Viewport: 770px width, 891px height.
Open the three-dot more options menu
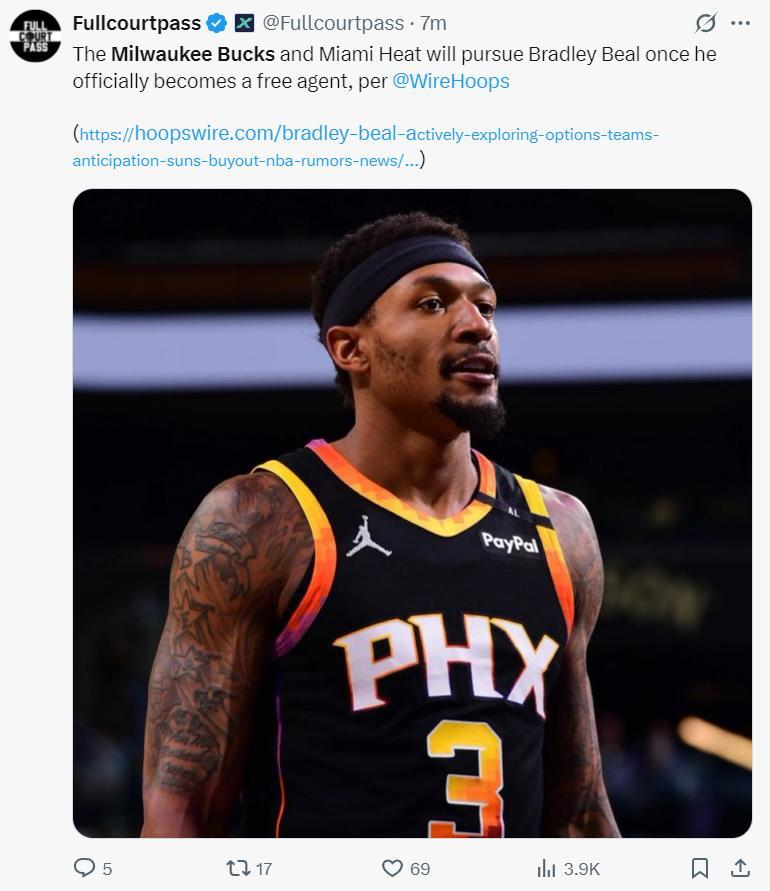740,23
